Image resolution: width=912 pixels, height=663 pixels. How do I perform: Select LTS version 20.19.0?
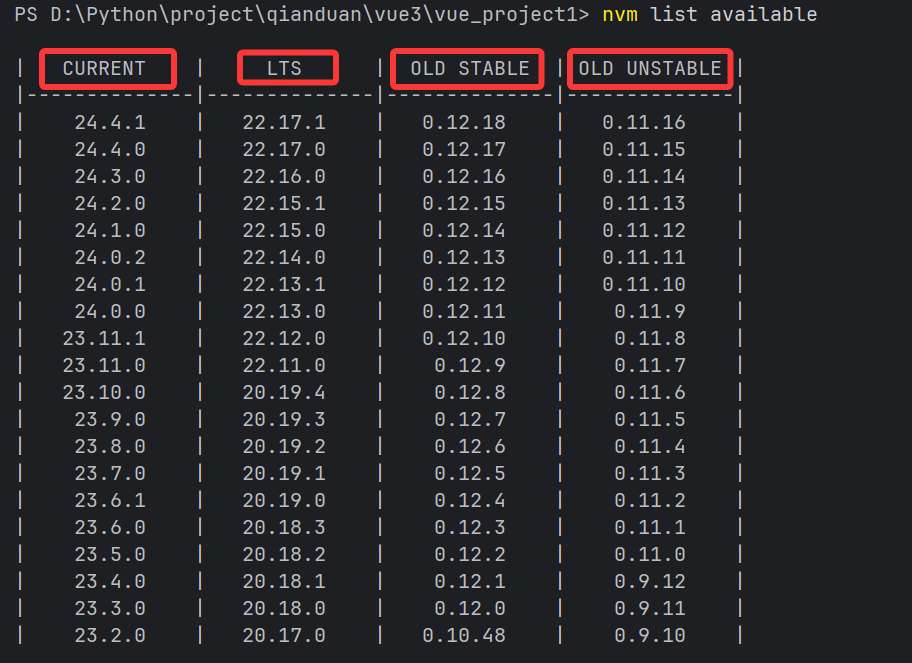click(284, 500)
